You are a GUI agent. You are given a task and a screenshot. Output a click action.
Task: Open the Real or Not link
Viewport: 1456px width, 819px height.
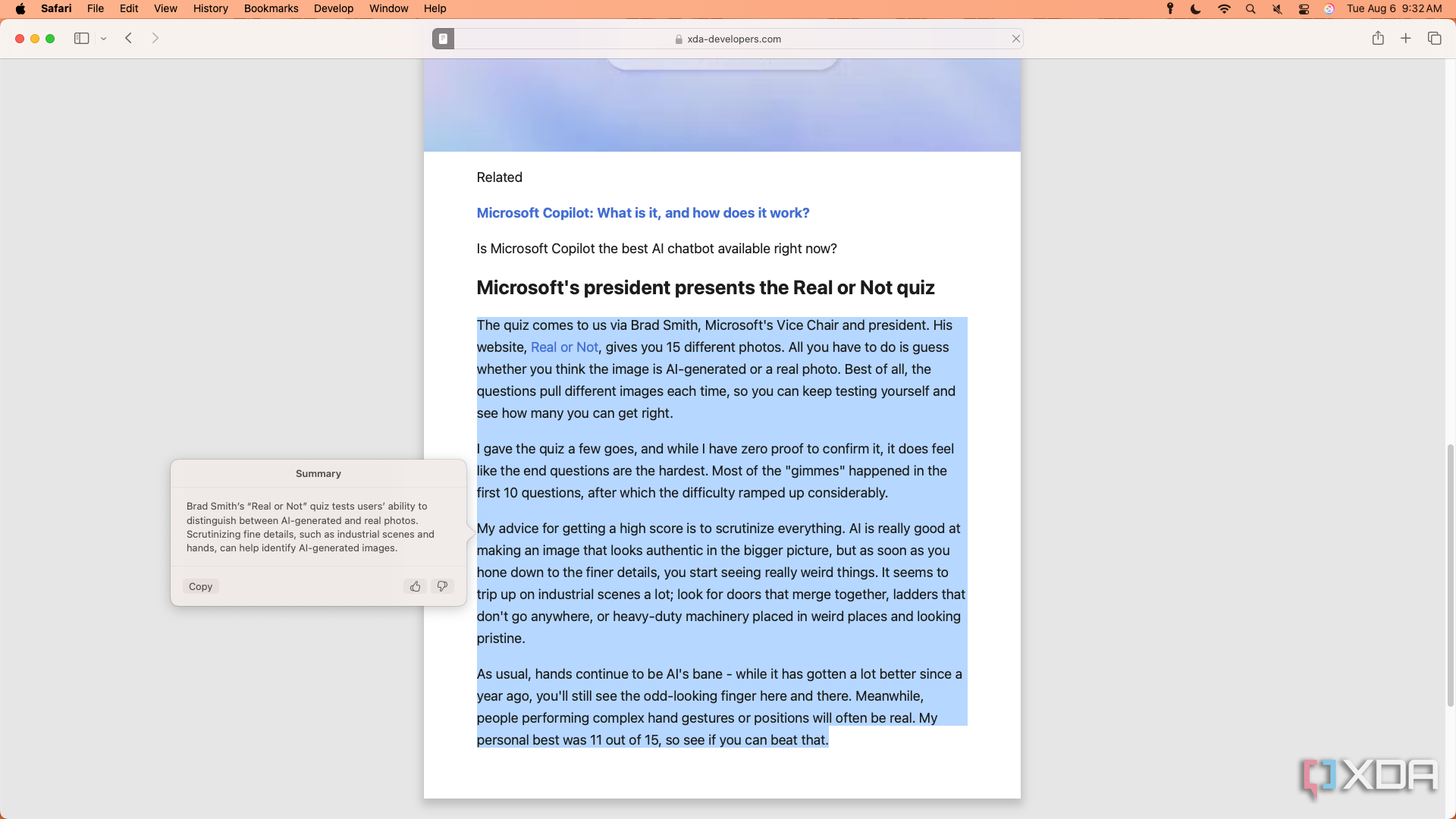[564, 347]
